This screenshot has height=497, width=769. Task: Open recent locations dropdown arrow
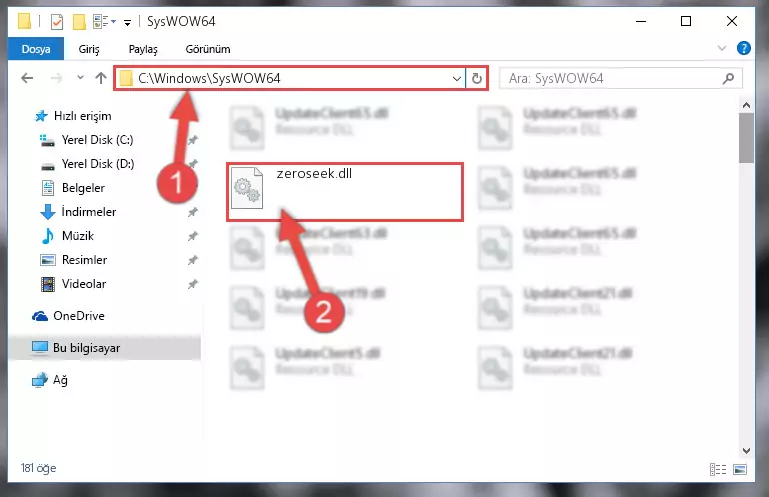pyautogui.click(x=80, y=78)
